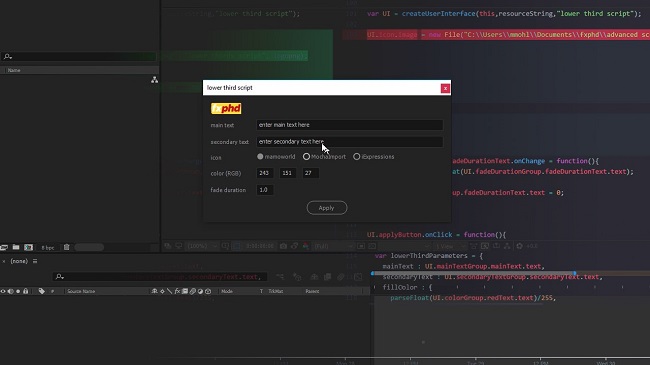Screen dimensions: 650x365
Task: Select the MochaImport icon radio button
Action: point(306,157)
